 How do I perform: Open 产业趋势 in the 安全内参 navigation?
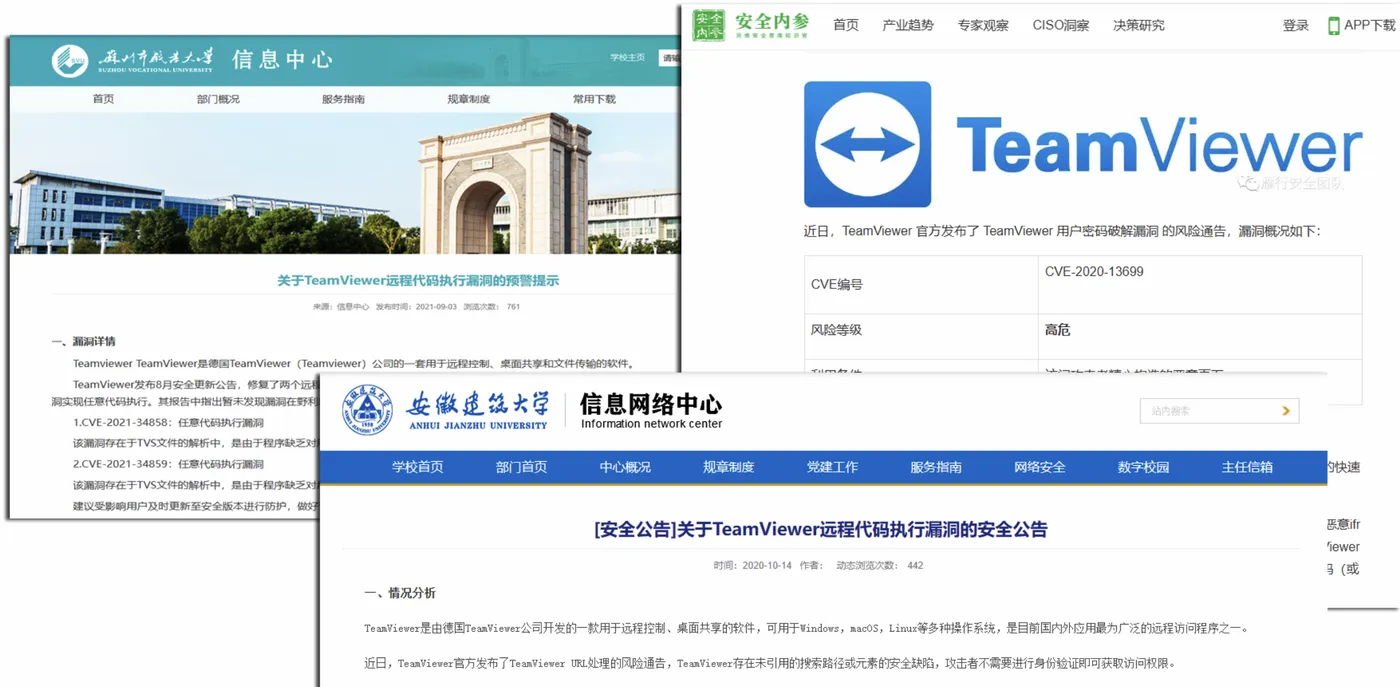907,25
